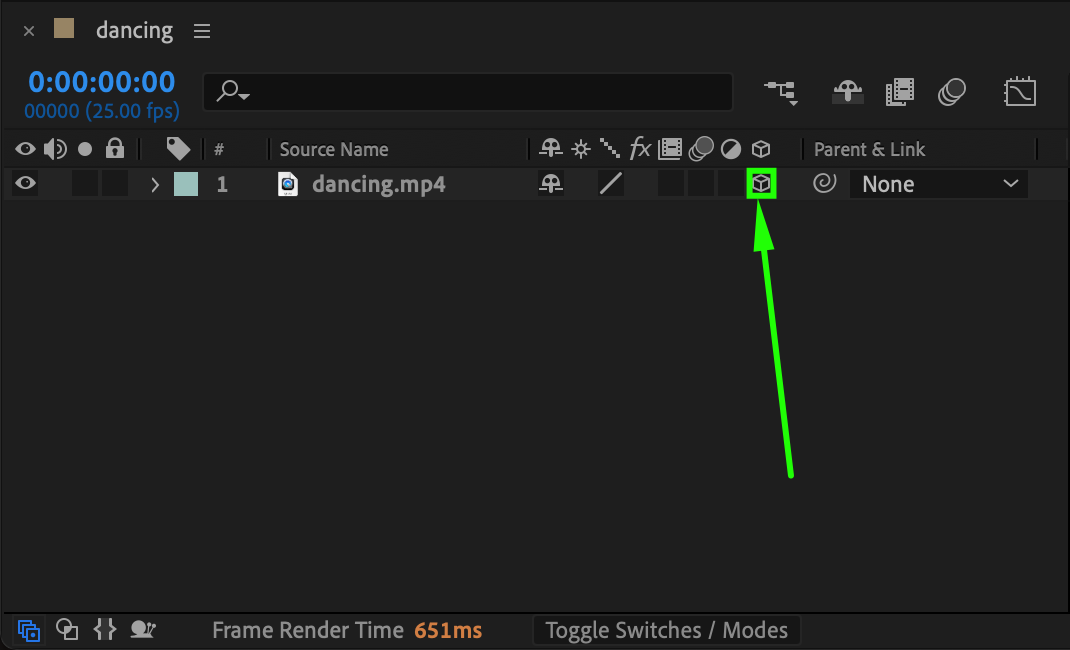Toggle shy switch on dancing.mp4 layer
This screenshot has width=1070, height=650.
point(550,184)
